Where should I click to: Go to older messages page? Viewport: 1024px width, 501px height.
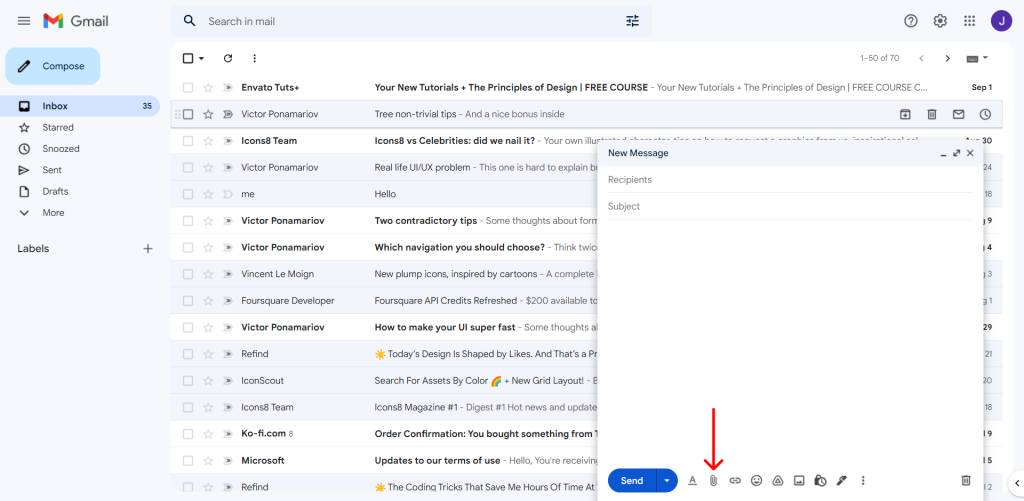pos(948,58)
